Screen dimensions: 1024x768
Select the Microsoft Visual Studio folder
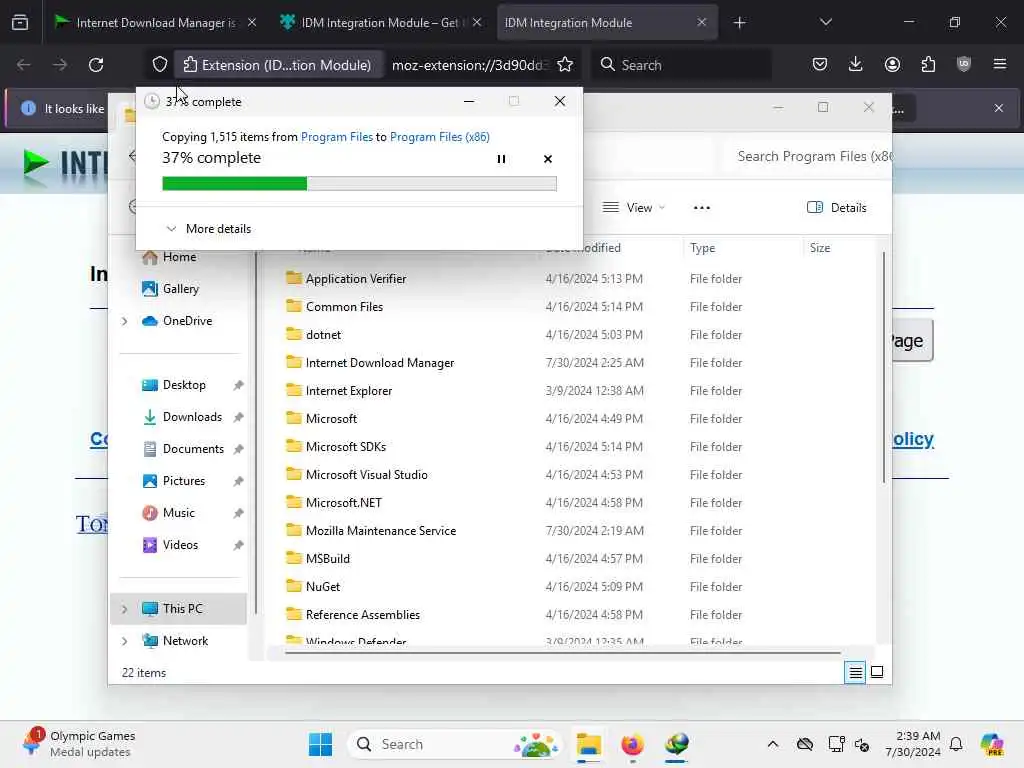point(366,475)
